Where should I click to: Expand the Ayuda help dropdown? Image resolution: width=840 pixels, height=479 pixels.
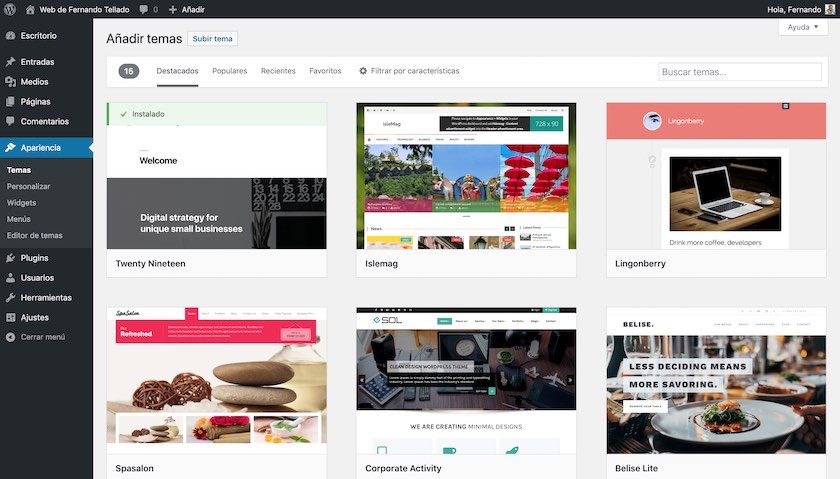tap(802, 27)
